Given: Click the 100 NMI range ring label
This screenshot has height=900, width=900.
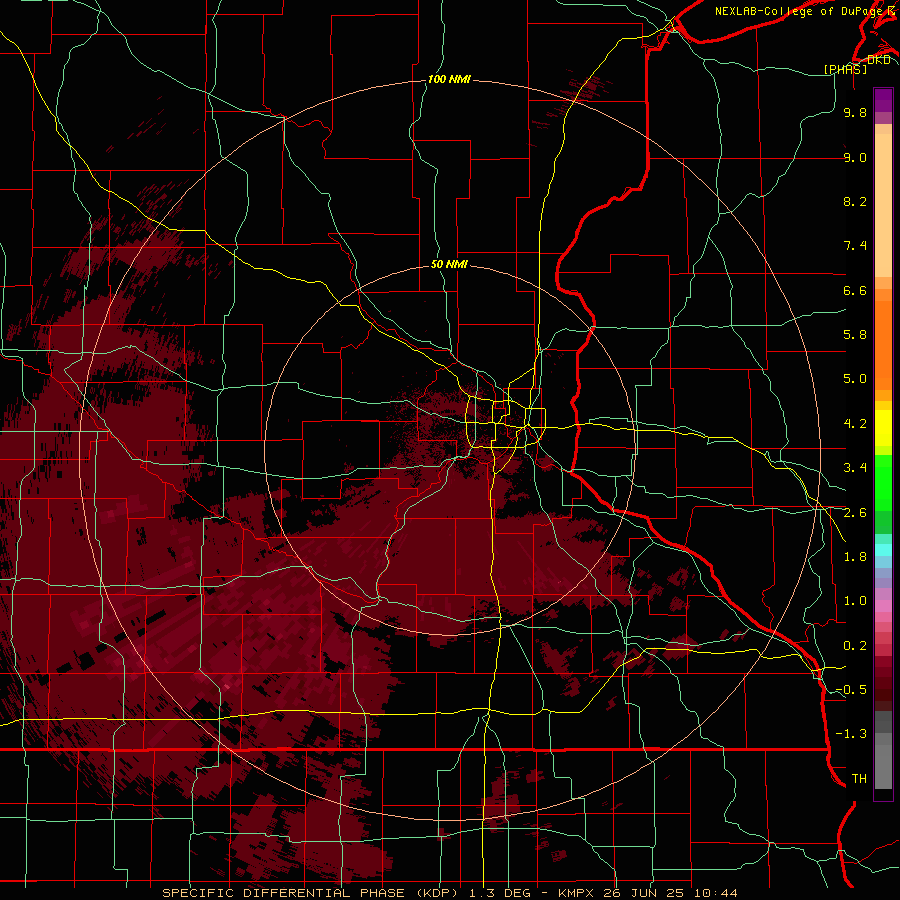Looking at the screenshot, I should (449, 79).
